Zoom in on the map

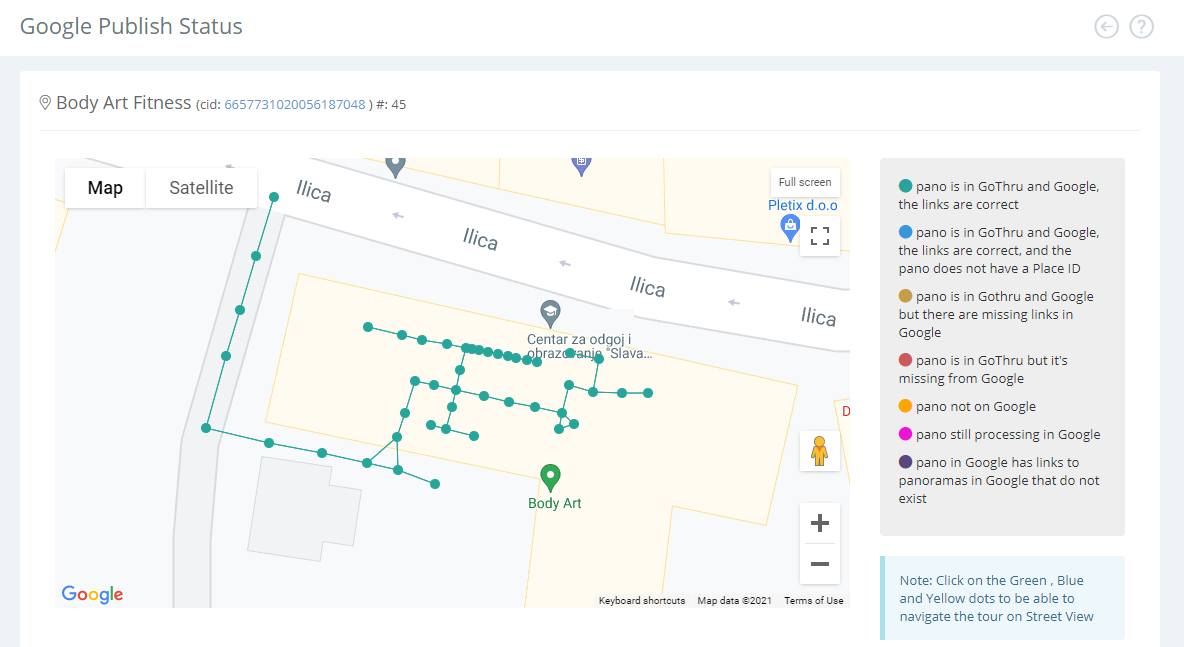point(820,523)
